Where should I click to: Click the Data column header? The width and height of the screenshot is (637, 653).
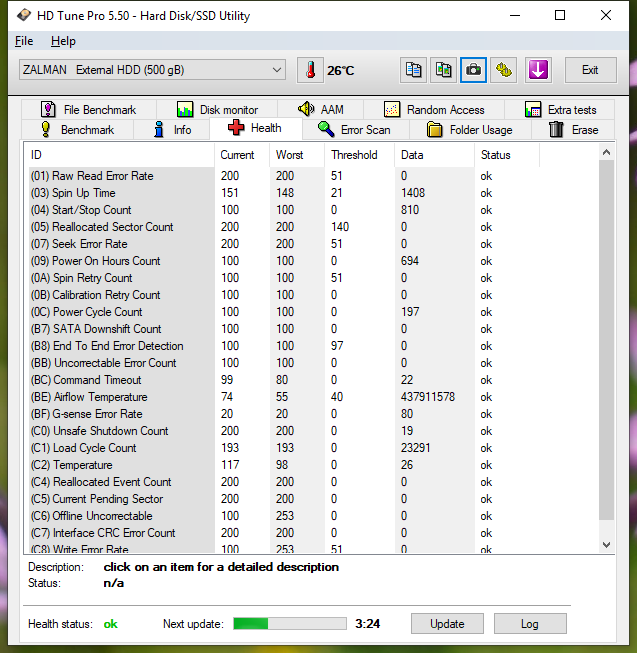[434, 155]
